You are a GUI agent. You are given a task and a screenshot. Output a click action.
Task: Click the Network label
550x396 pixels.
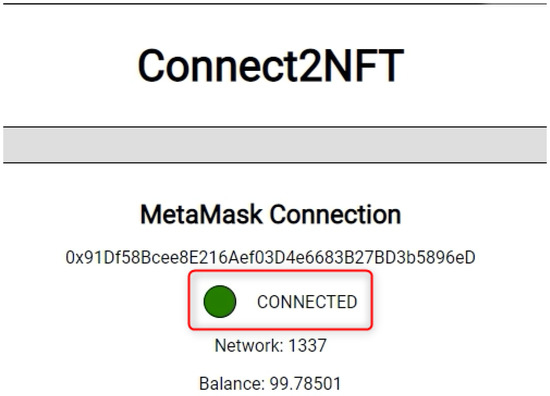coord(249,345)
